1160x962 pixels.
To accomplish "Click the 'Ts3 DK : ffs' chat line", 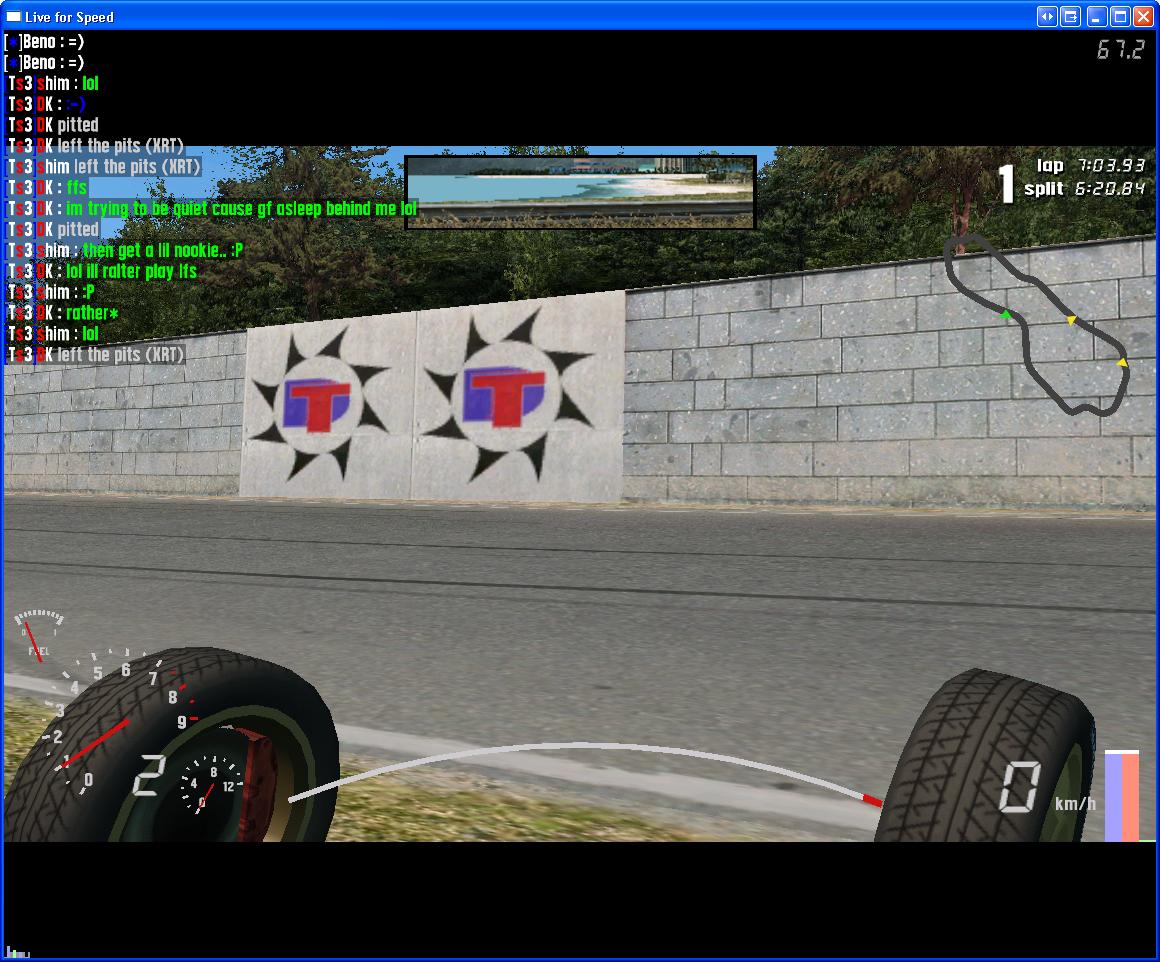I will [x=47, y=187].
